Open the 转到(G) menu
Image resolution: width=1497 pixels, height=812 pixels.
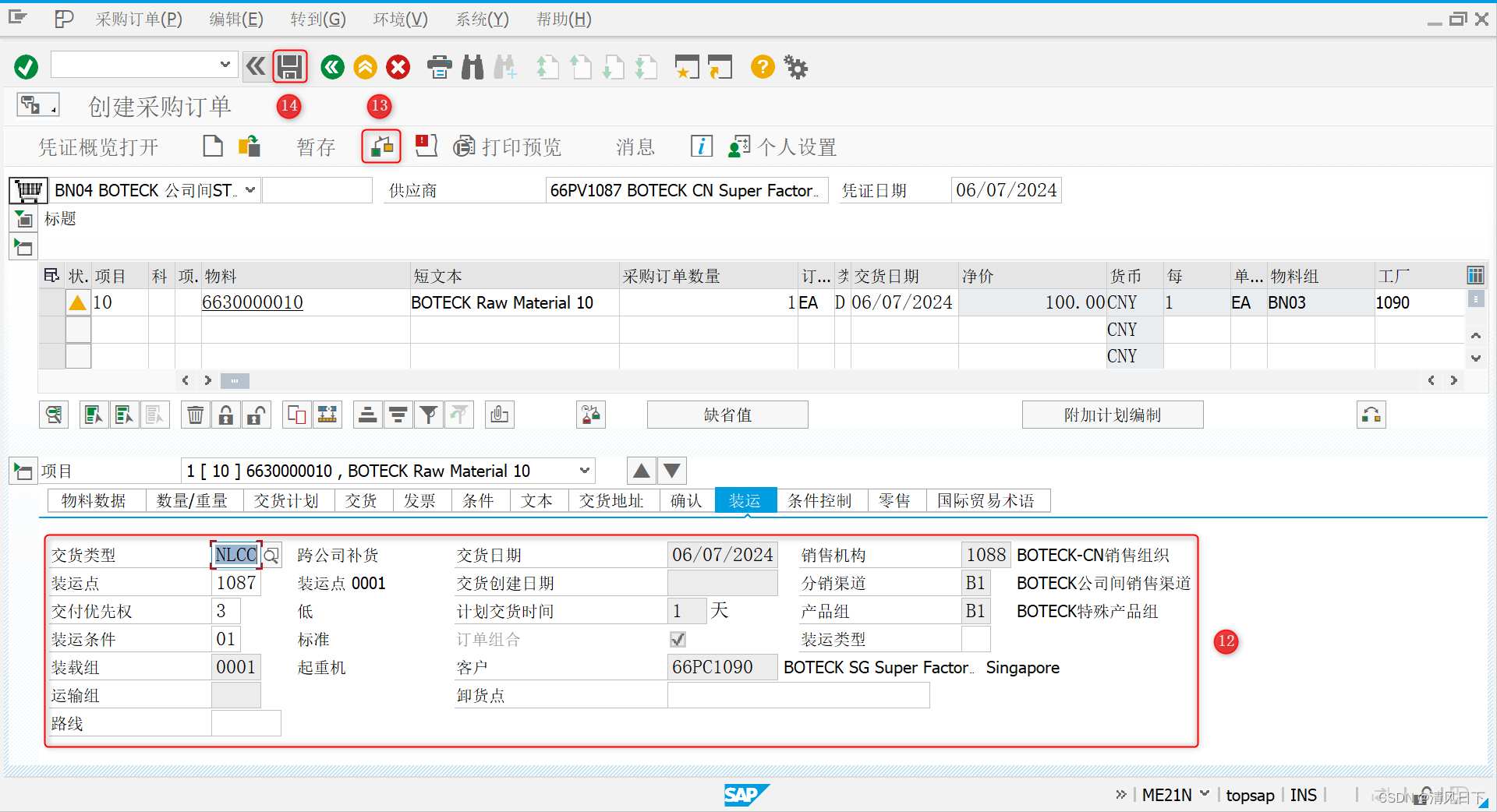coord(318,19)
